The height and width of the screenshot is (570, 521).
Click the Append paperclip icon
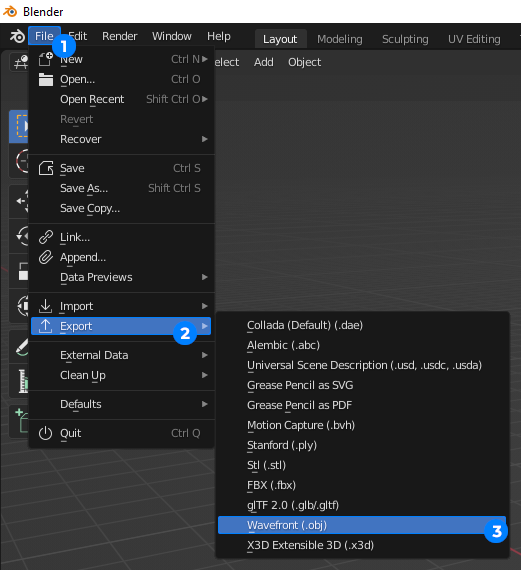pyautogui.click(x=46, y=257)
